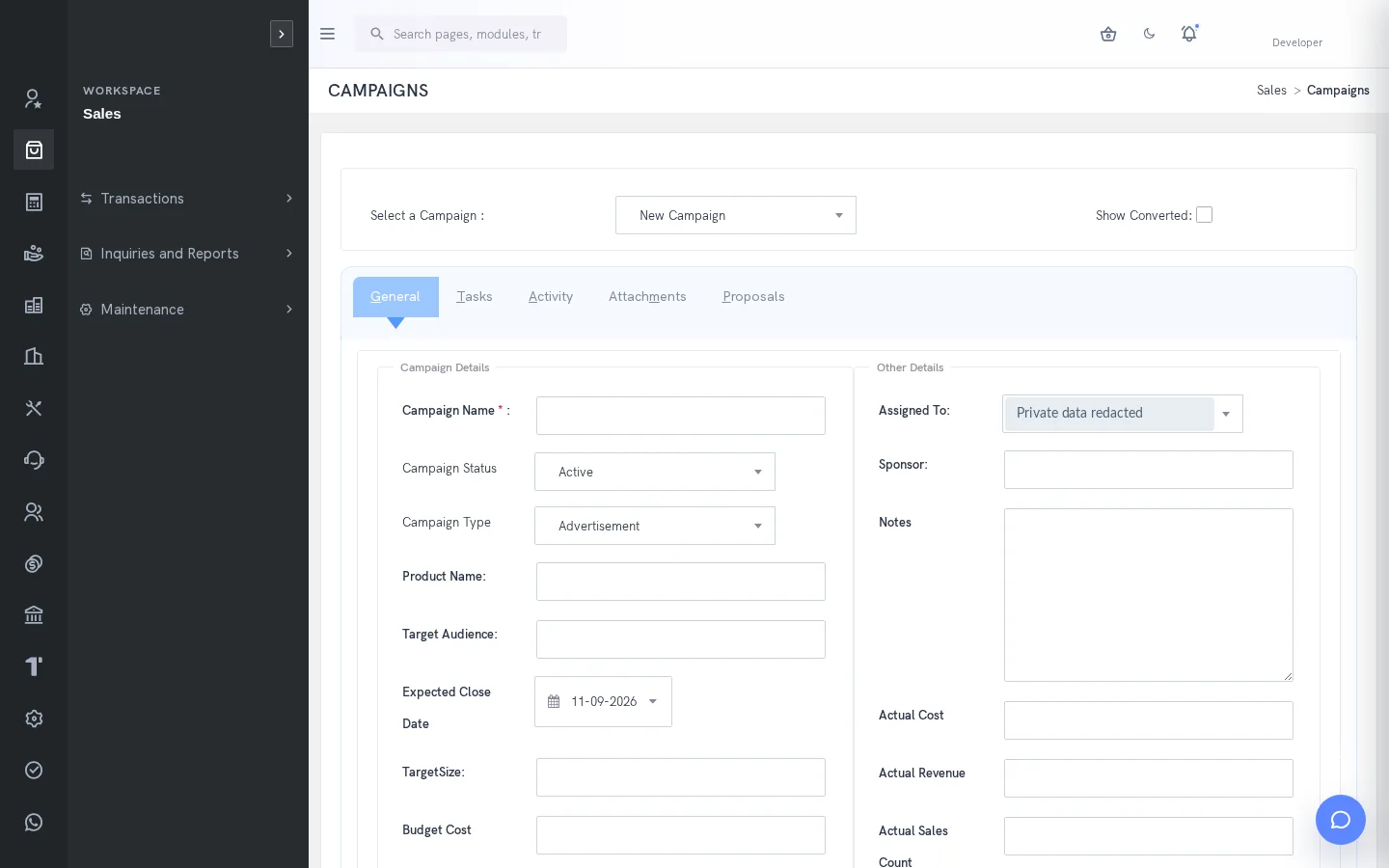Select the General tab
This screenshot has width=1389, height=868.
[395, 297]
